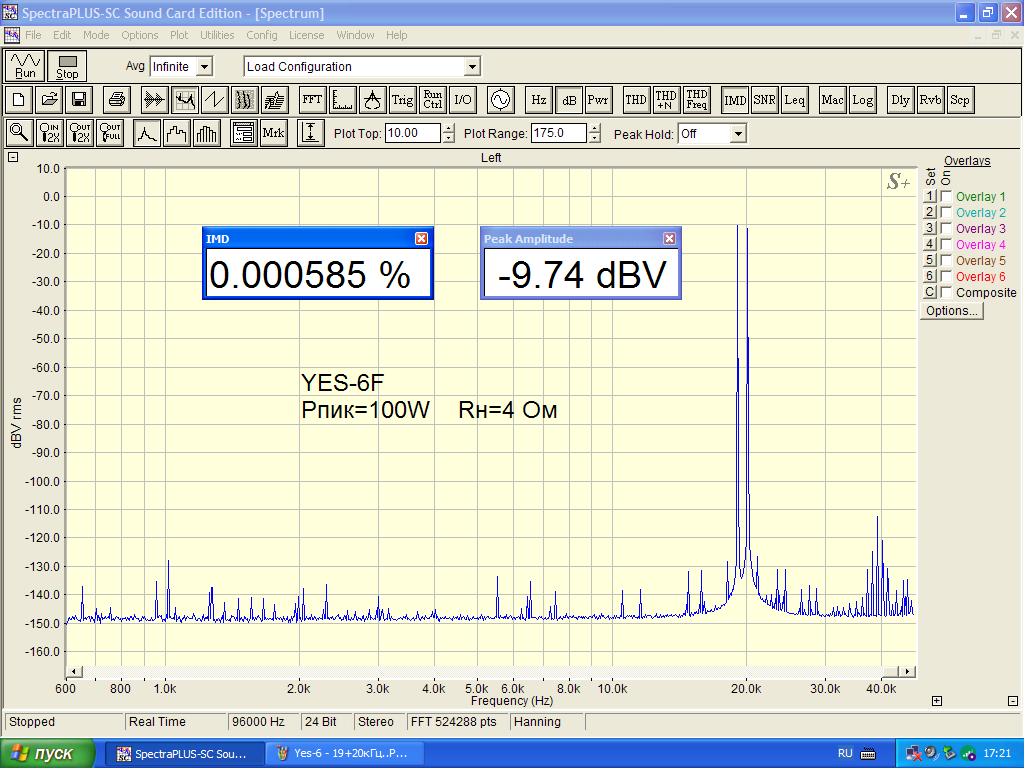Open the Utilities menu

click(217, 35)
